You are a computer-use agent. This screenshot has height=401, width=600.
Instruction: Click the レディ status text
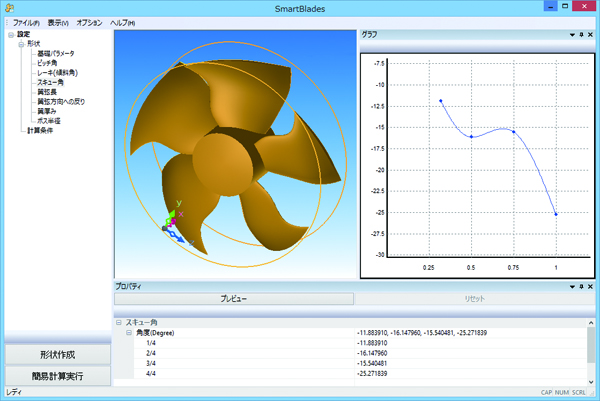(x=14, y=393)
